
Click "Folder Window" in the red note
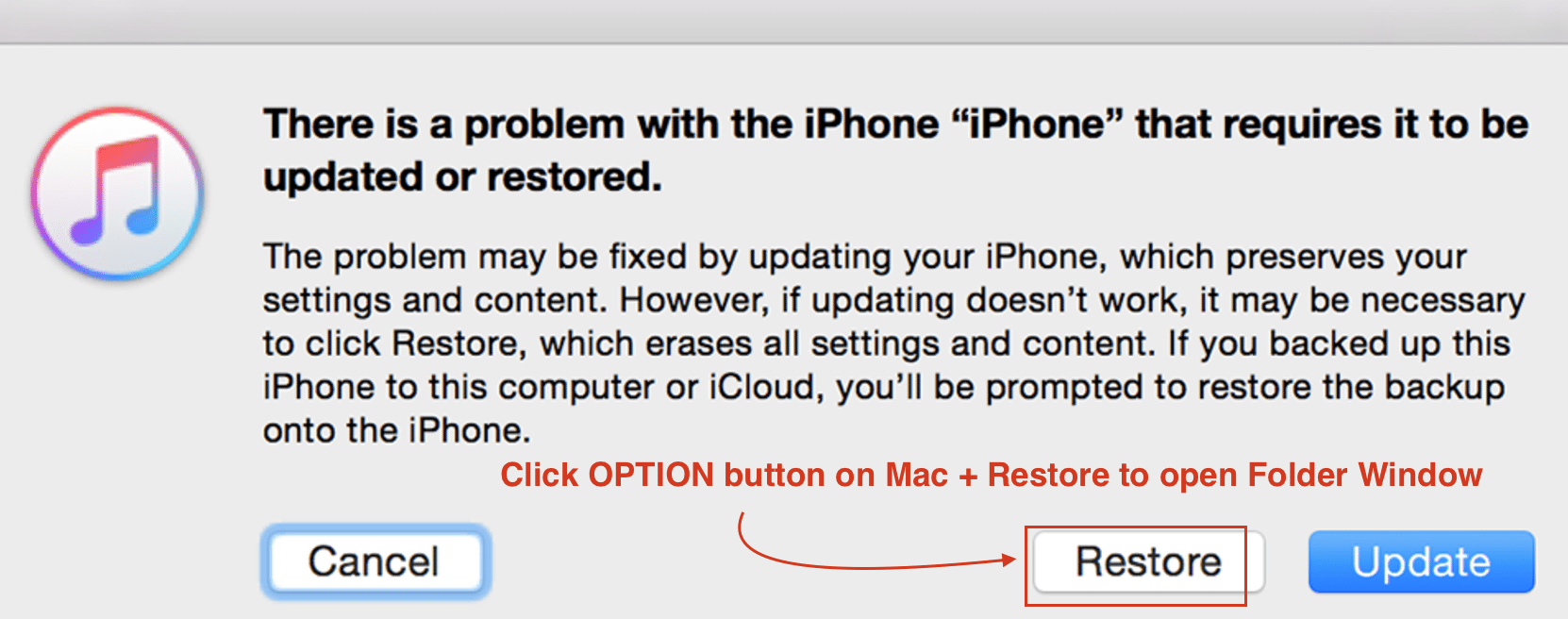1365,475
